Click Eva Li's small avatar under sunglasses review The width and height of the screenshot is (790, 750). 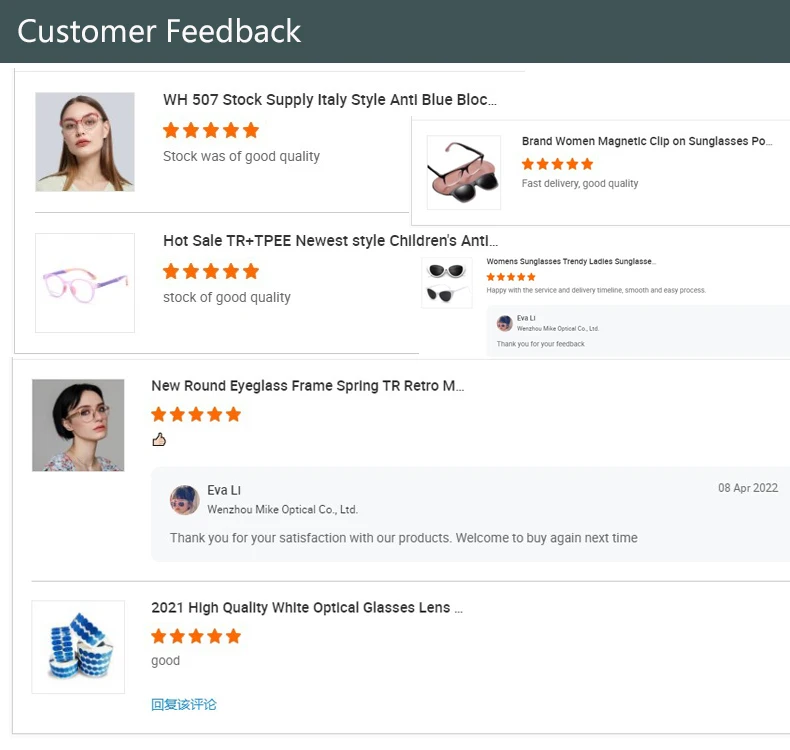pos(504,323)
